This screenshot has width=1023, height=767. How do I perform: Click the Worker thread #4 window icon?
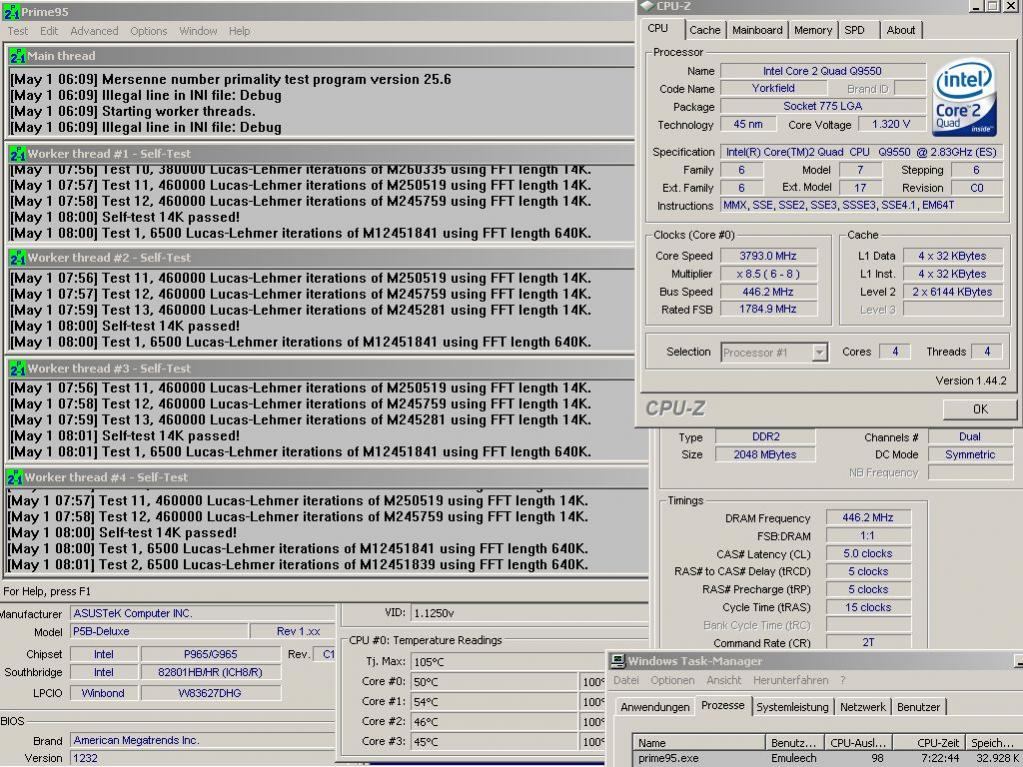[x=14, y=477]
